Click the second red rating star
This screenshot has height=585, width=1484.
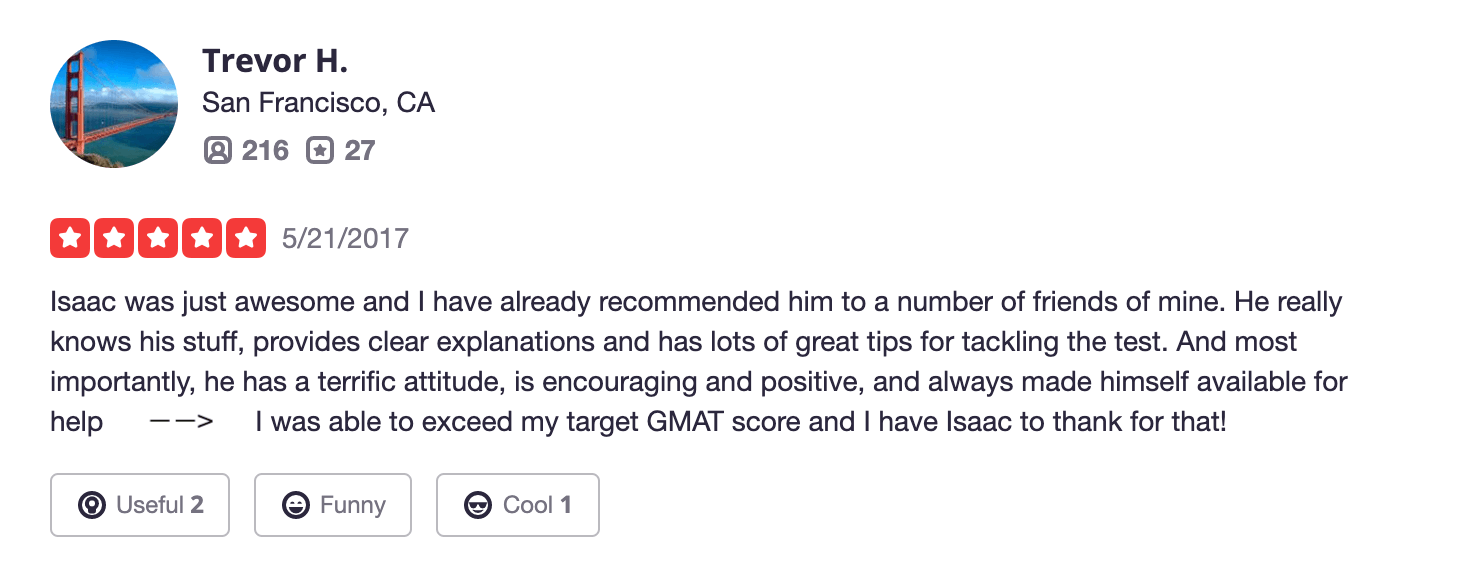coord(114,238)
